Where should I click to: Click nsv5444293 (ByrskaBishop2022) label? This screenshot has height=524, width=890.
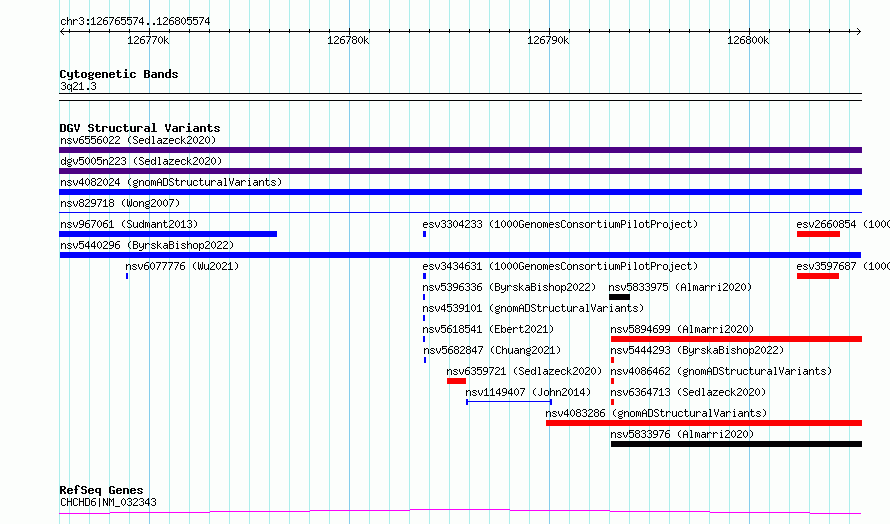click(697, 350)
